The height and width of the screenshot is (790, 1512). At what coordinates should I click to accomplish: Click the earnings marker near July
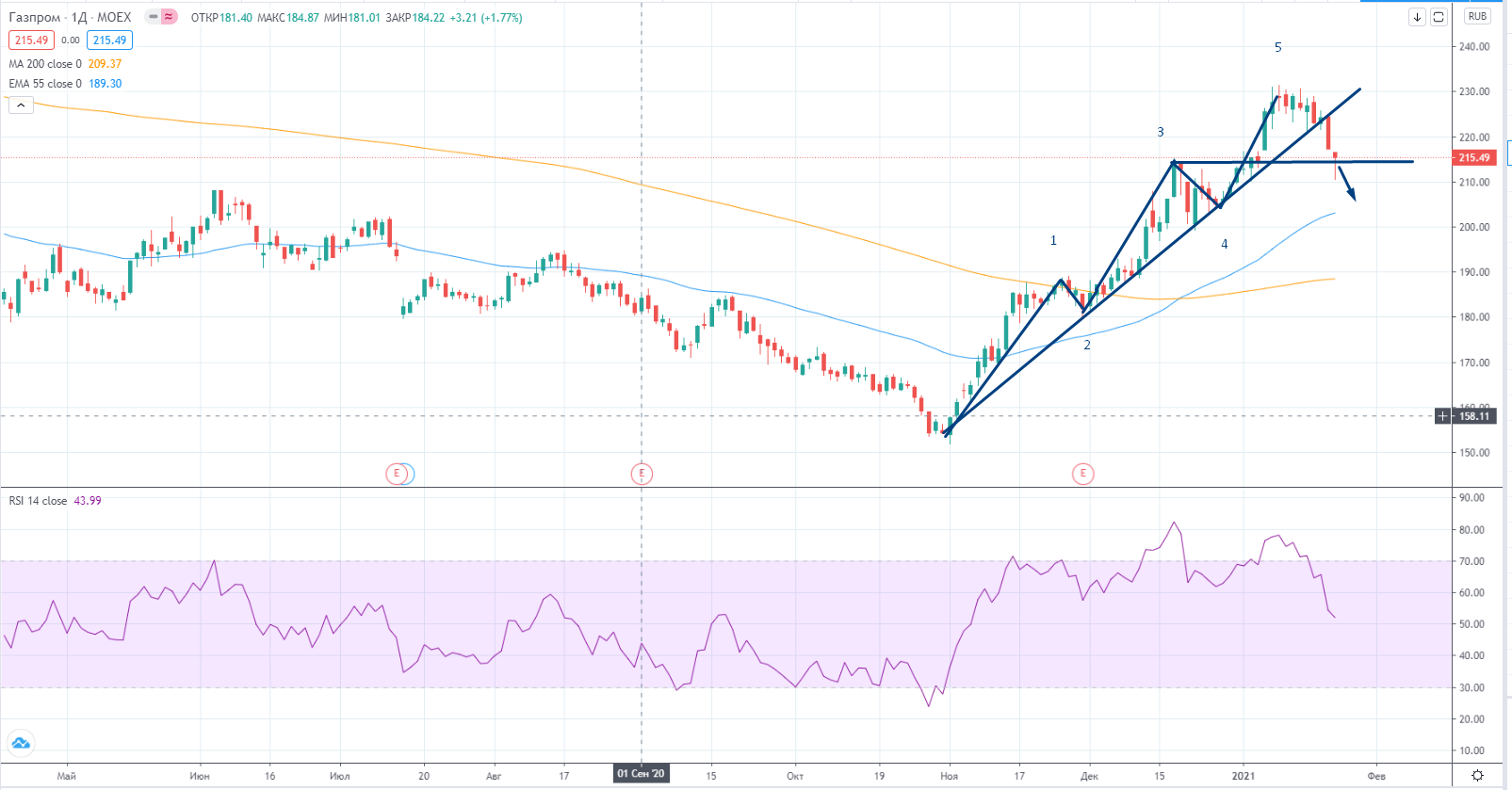pos(398,474)
